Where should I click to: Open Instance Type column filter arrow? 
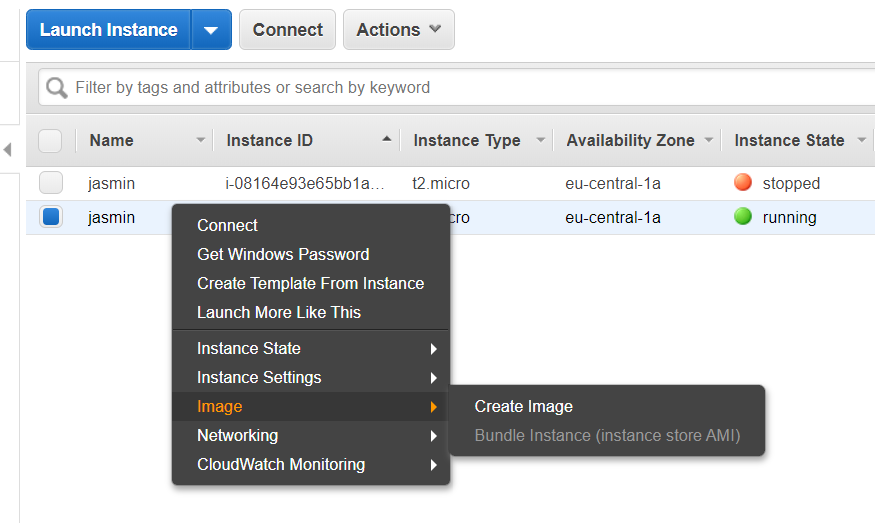pos(541,140)
